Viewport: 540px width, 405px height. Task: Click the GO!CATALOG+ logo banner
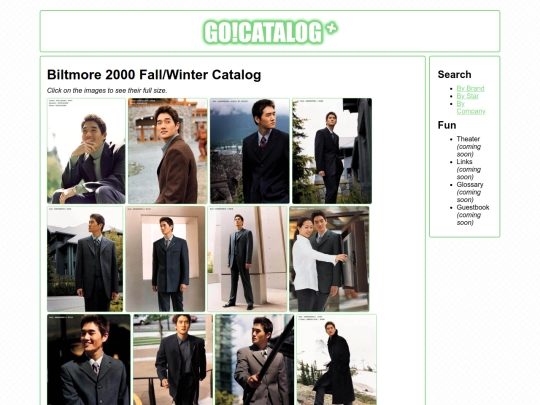[270, 32]
